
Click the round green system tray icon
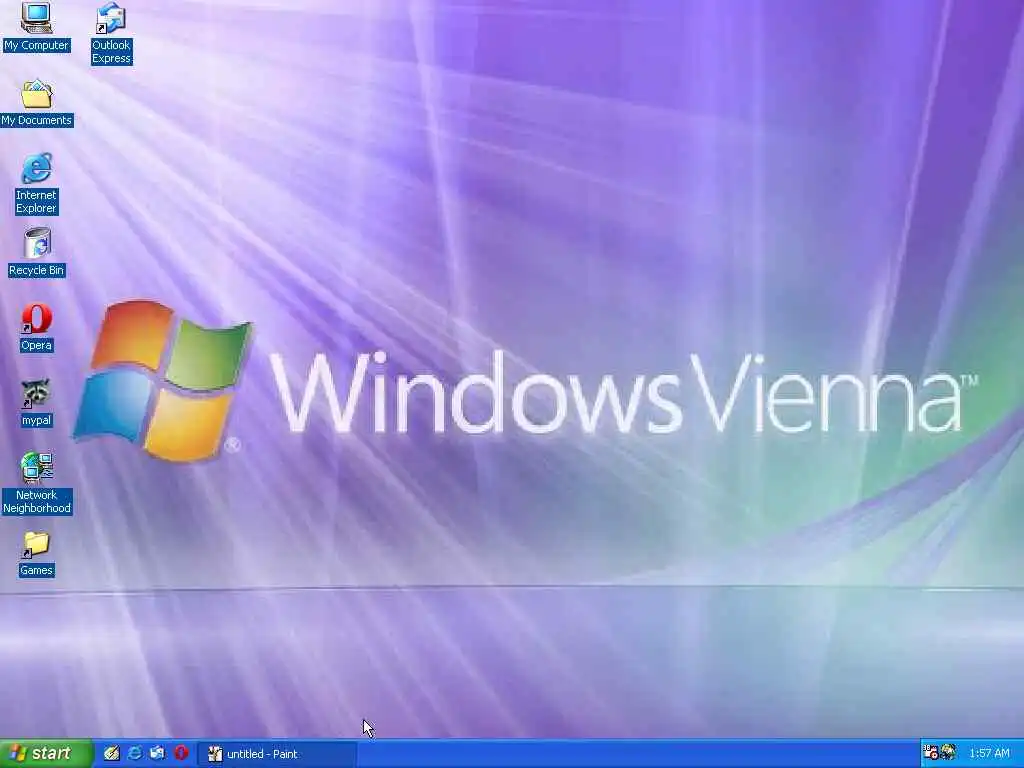[x=948, y=753]
